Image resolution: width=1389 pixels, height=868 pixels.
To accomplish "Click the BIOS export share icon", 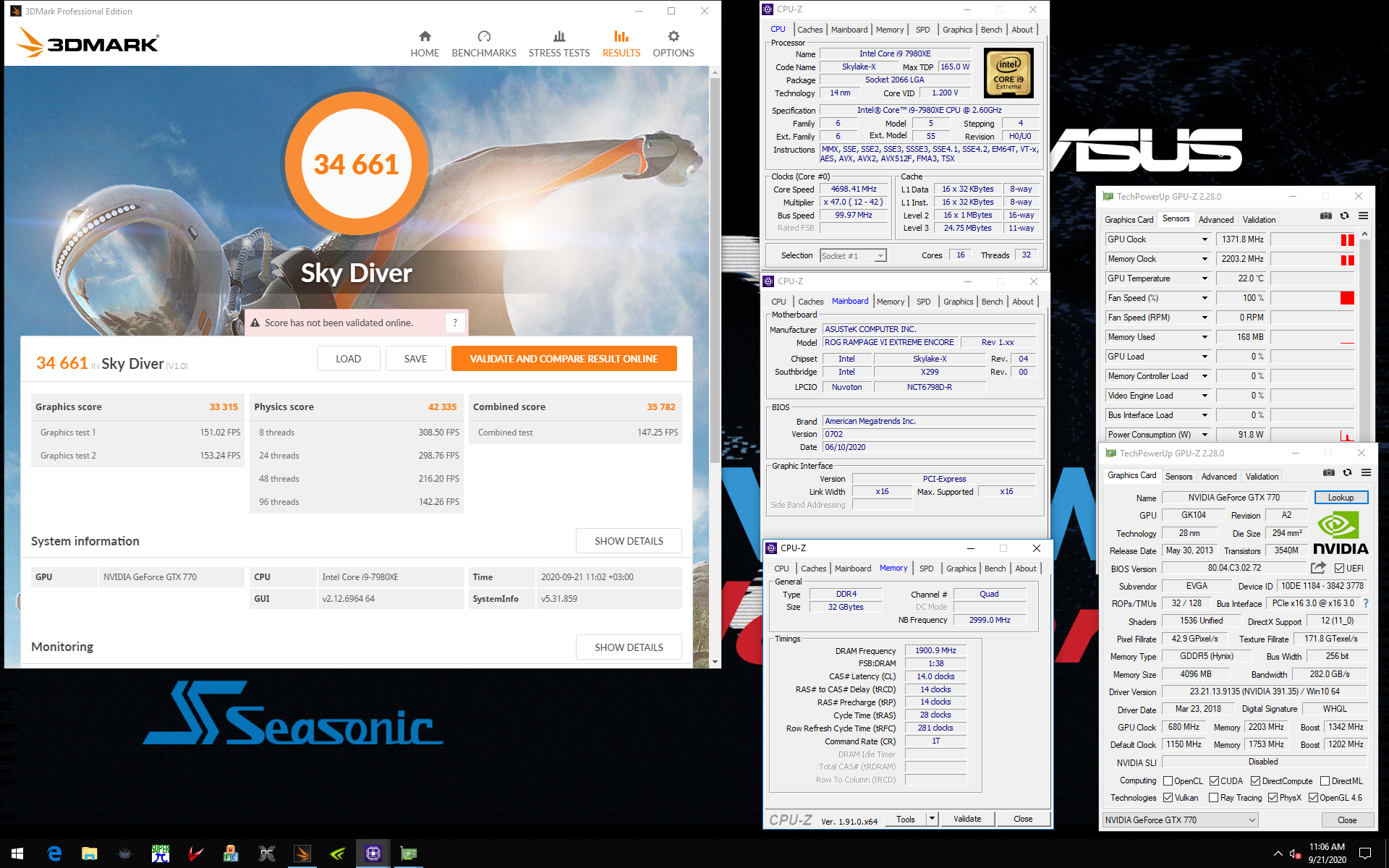I will click(1318, 568).
